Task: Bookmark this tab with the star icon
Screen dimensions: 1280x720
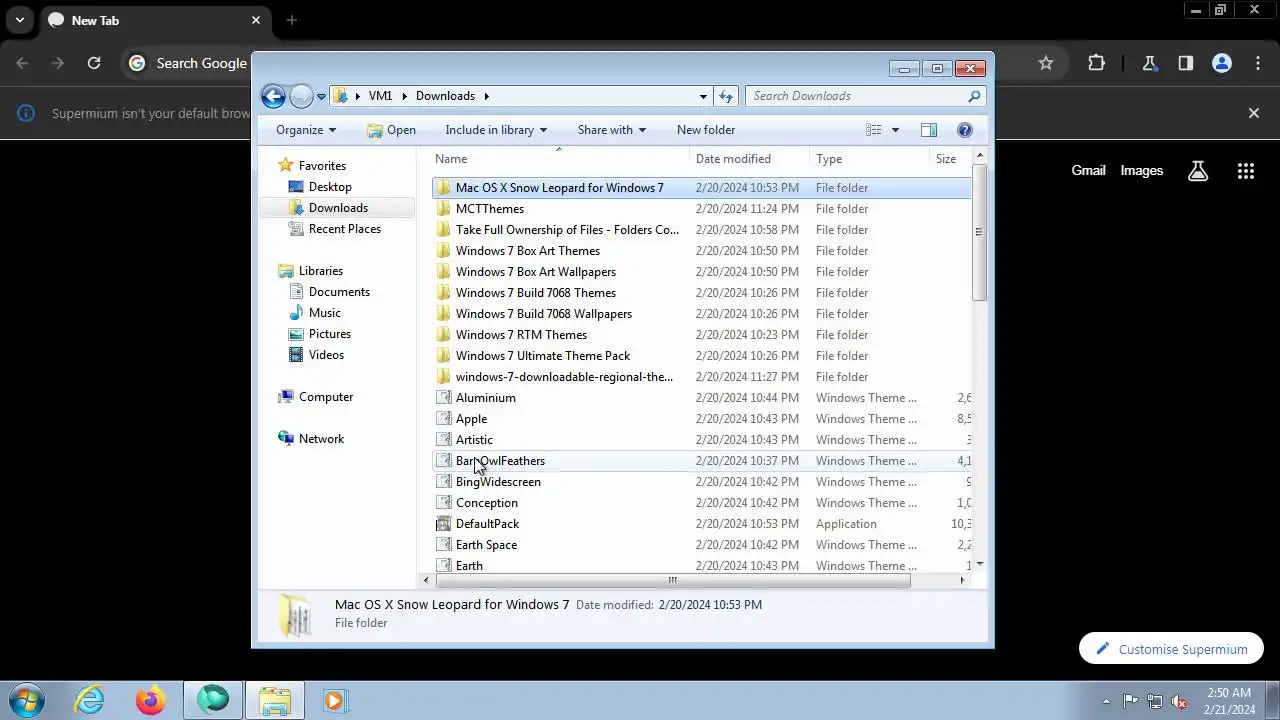Action: [1046, 63]
